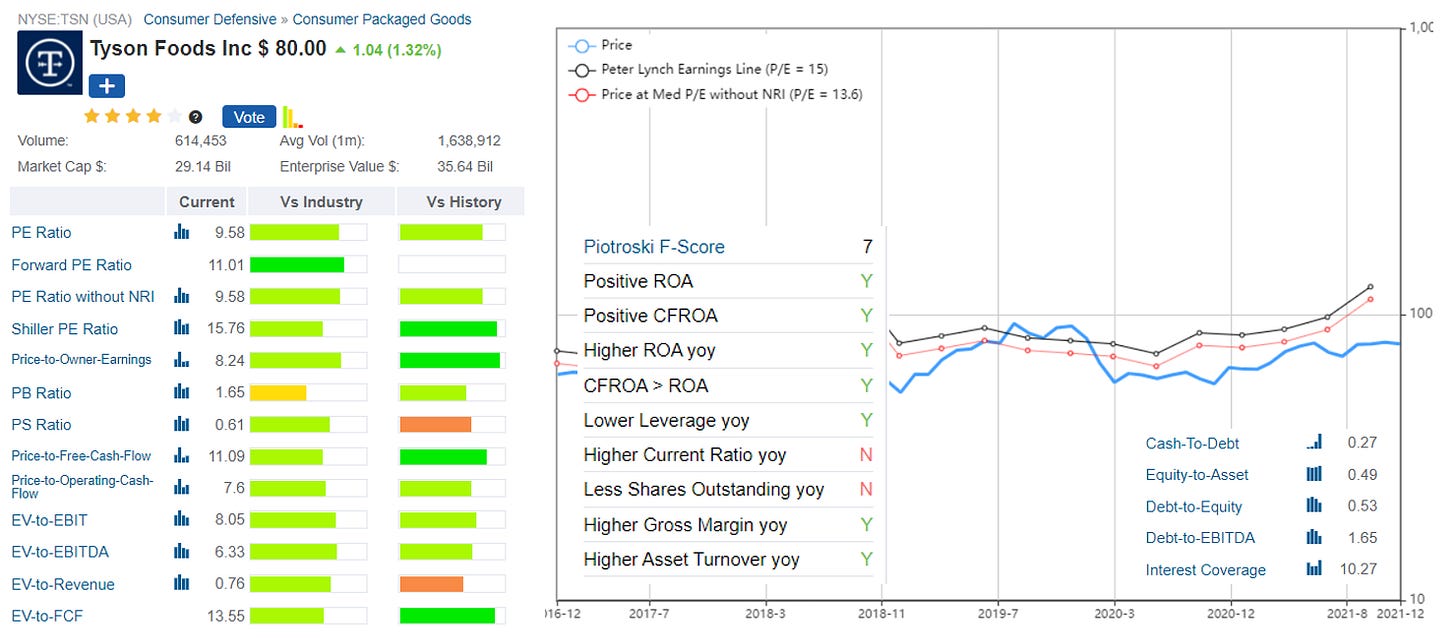Open the Interest Coverage chart icon

pyautogui.click(x=1314, y=569)
